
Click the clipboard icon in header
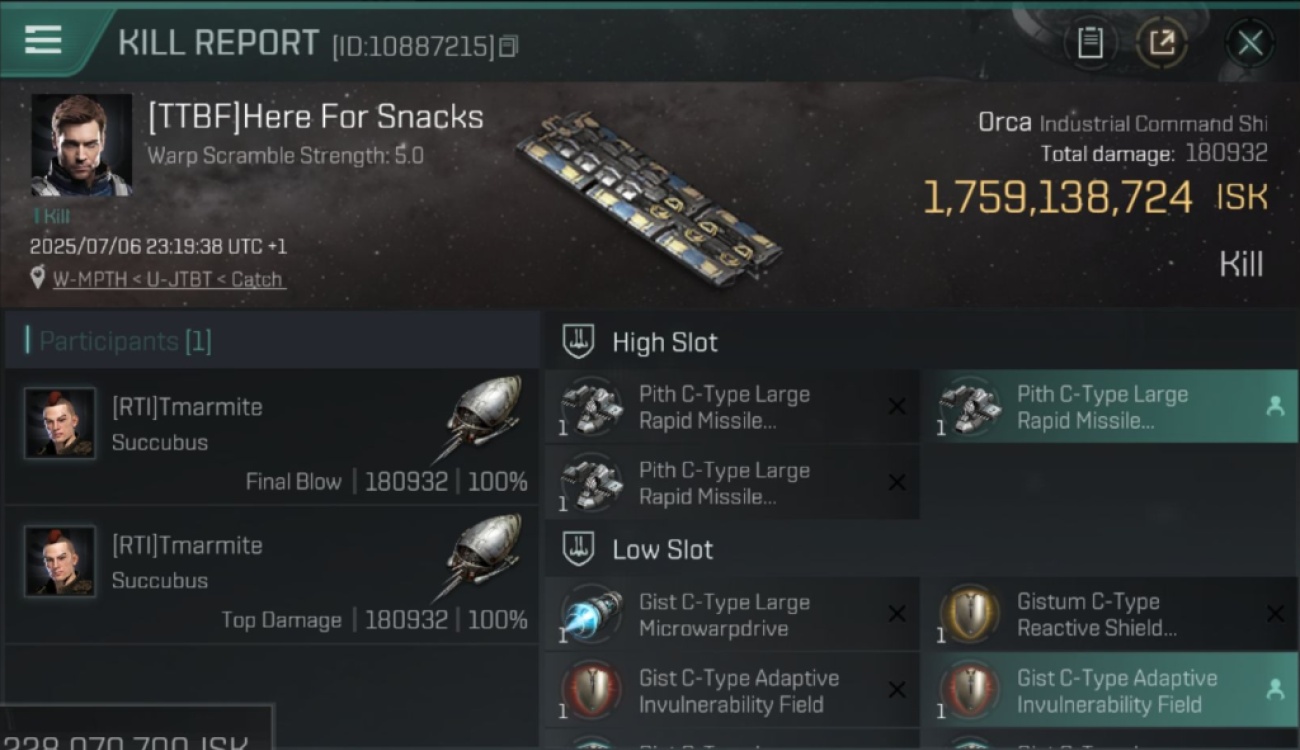tap(1090, 43)
